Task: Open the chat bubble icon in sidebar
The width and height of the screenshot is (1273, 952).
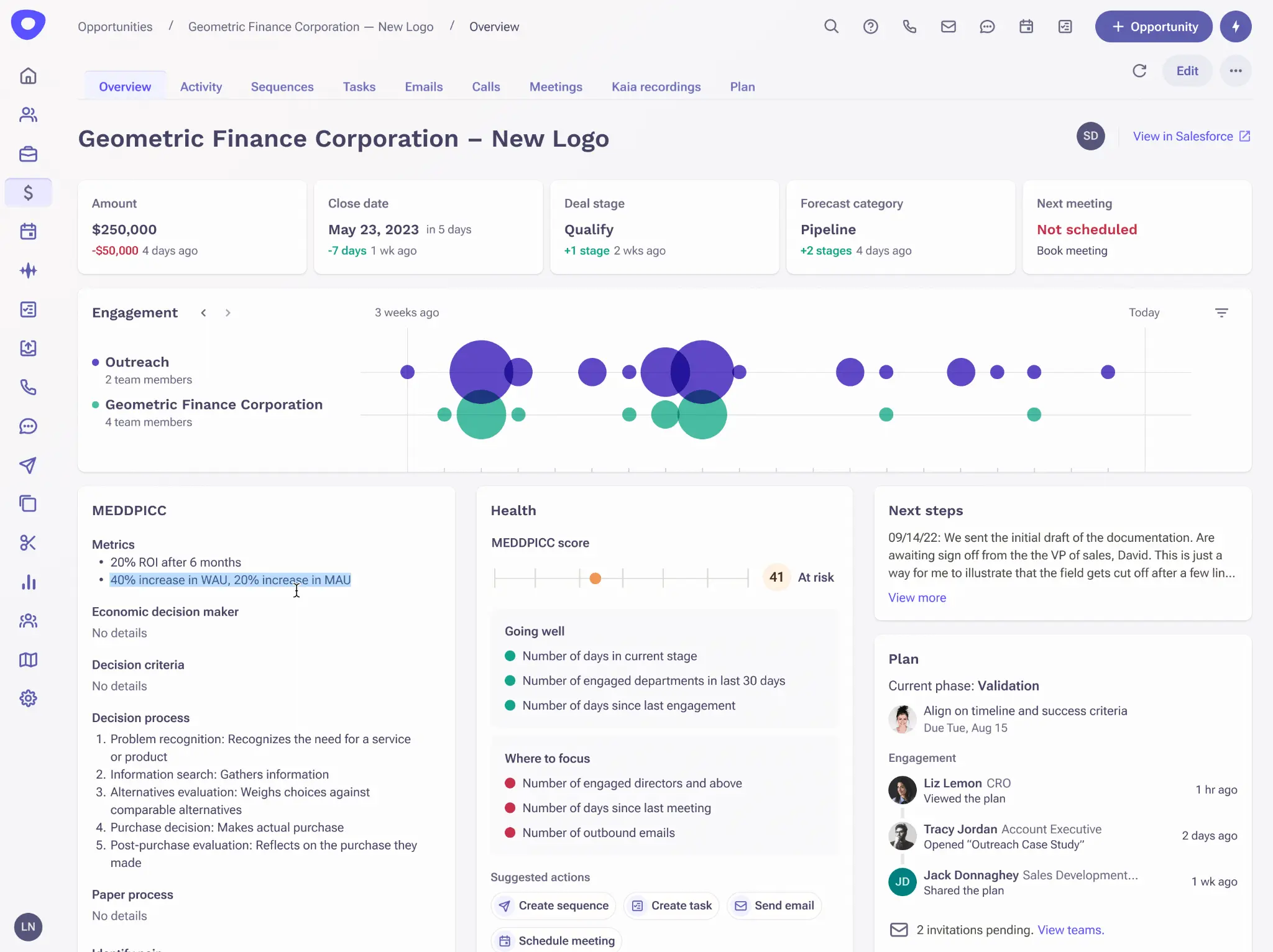Action: click(x=28, y=426)
